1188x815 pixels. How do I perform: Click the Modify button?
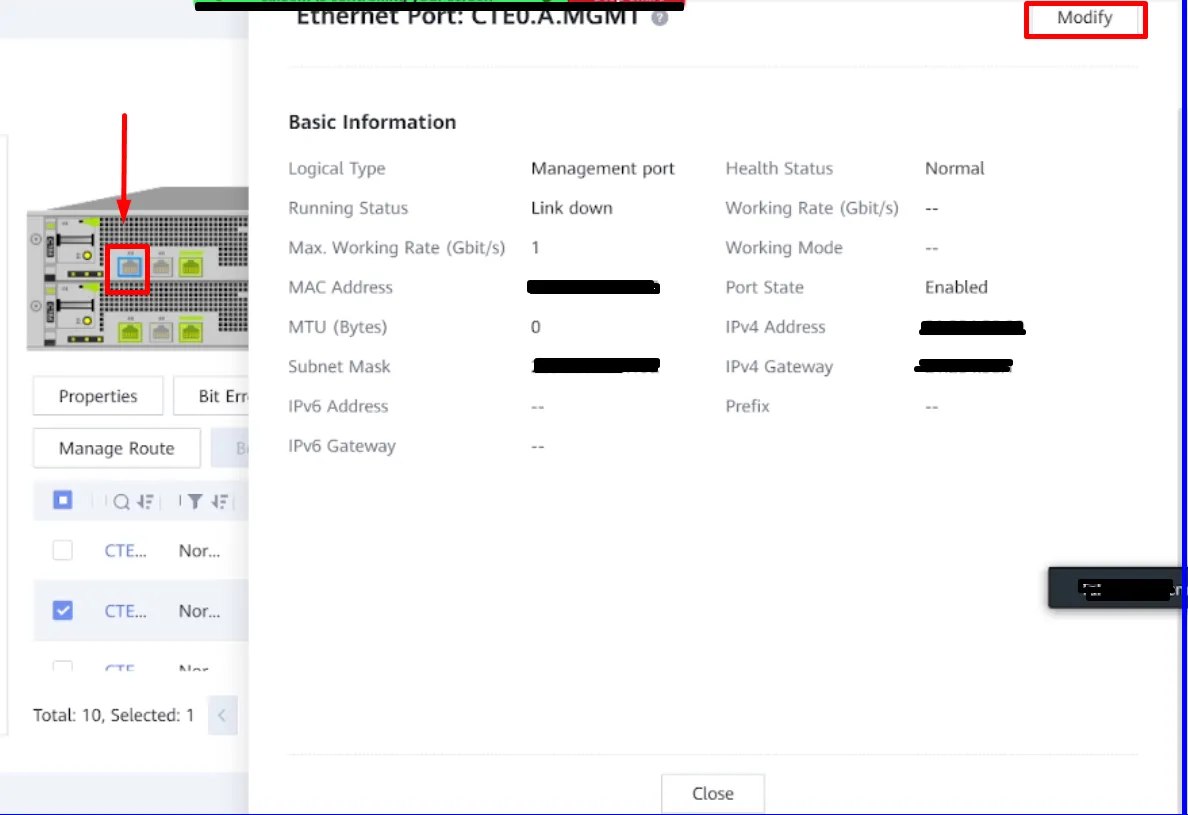point(1085,18)
